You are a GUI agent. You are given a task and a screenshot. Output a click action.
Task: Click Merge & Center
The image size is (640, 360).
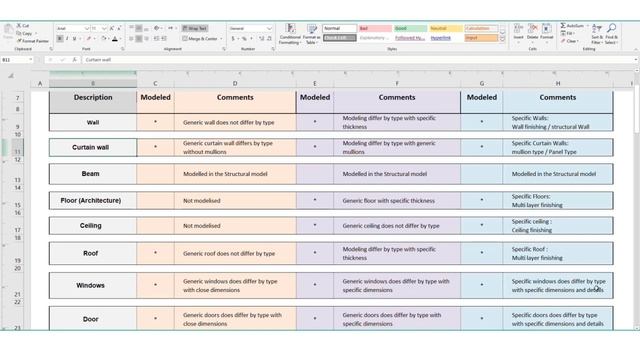pyautogui.click(x=200, y=39)
